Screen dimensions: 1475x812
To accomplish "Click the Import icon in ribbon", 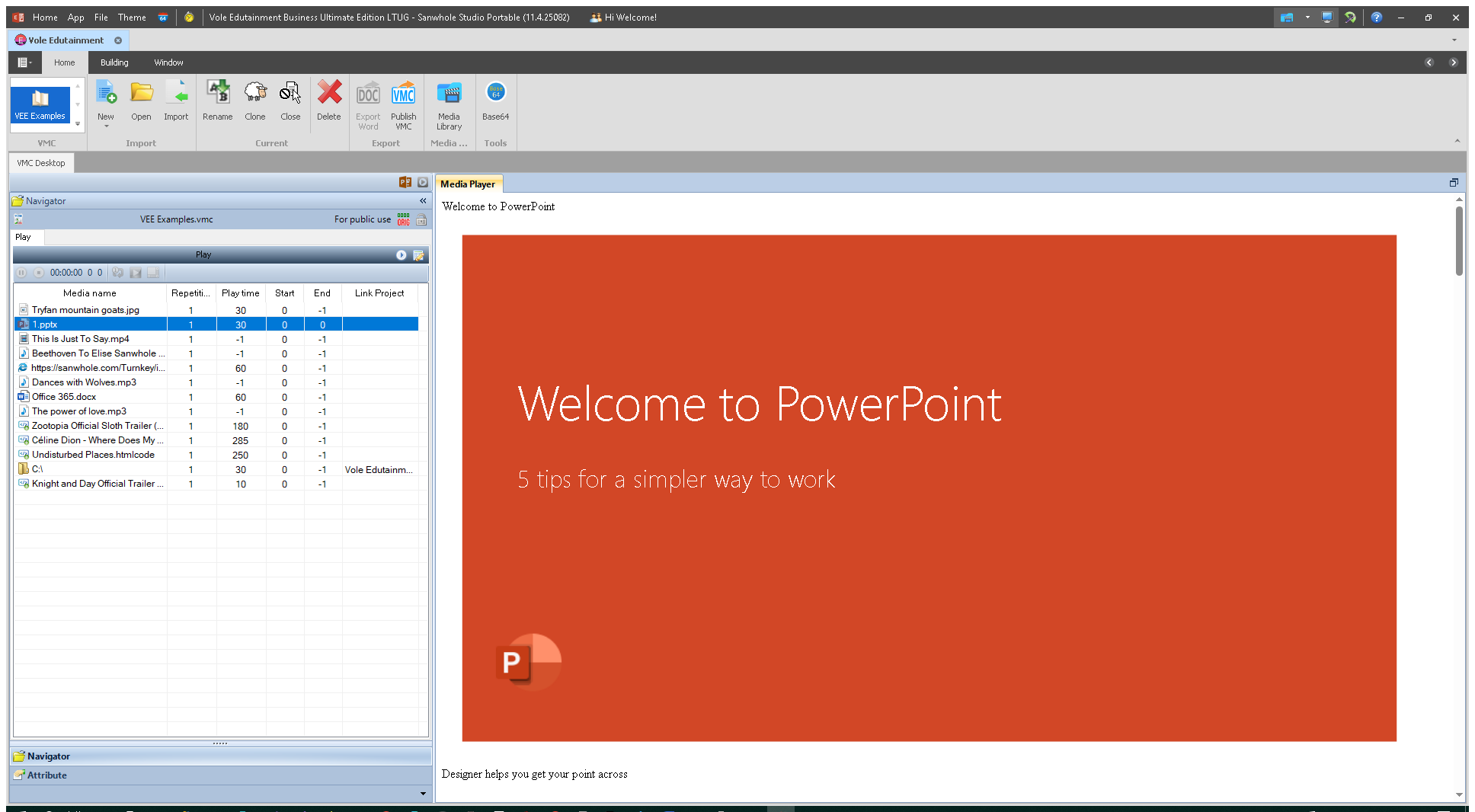I will pos(176,93).
